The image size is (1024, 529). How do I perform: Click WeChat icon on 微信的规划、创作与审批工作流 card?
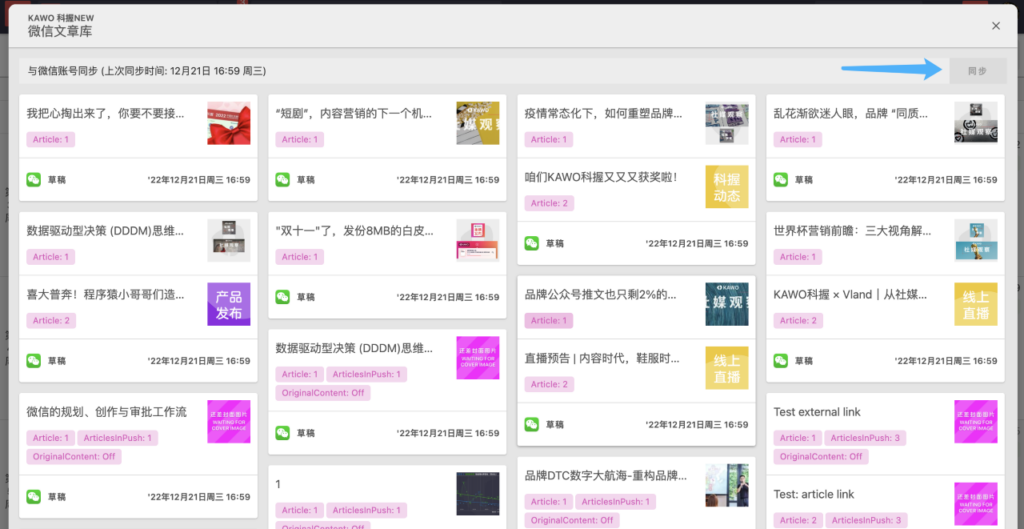point(34,496)
